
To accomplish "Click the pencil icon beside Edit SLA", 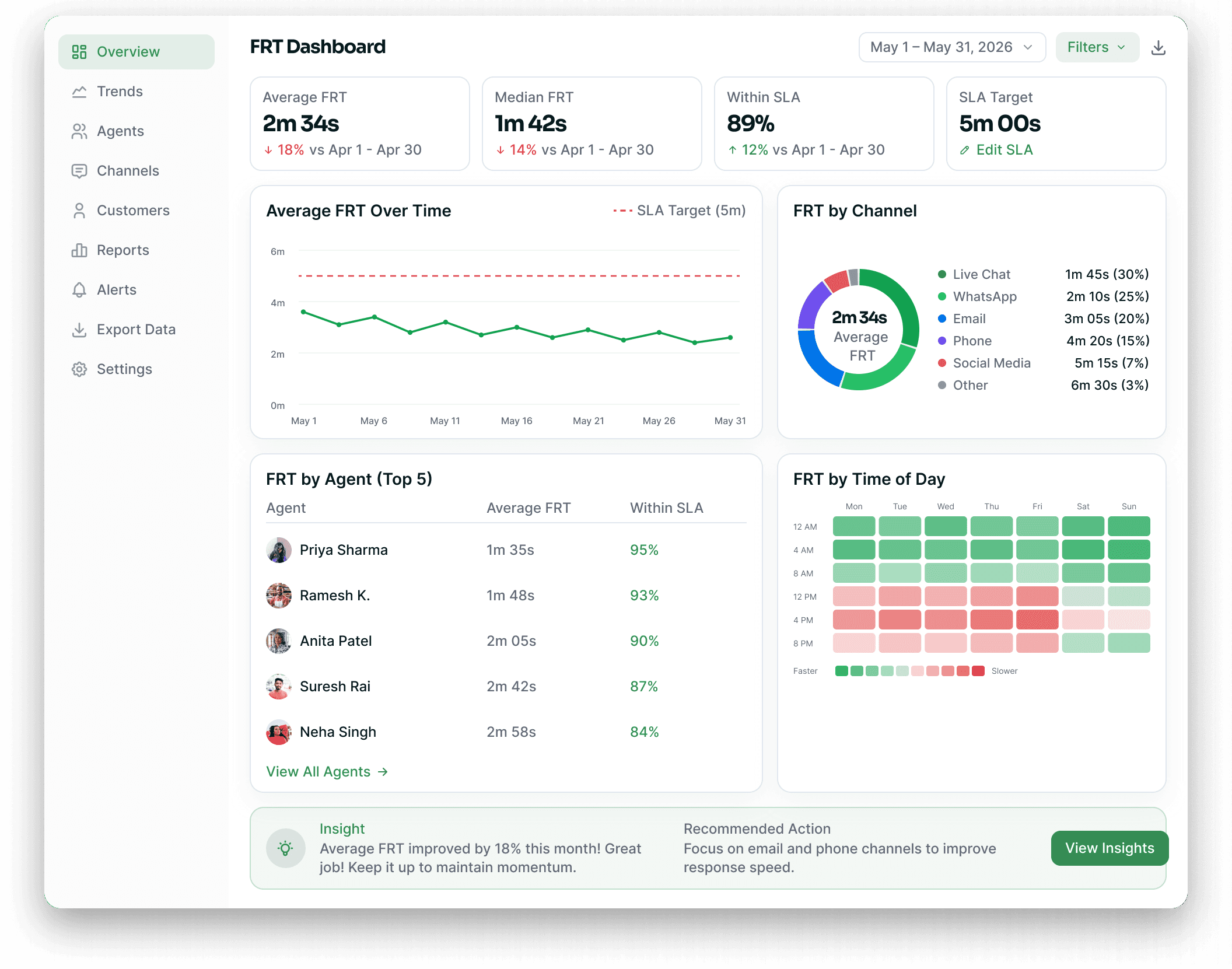I will pyautogui.click(x=965, y=151).
